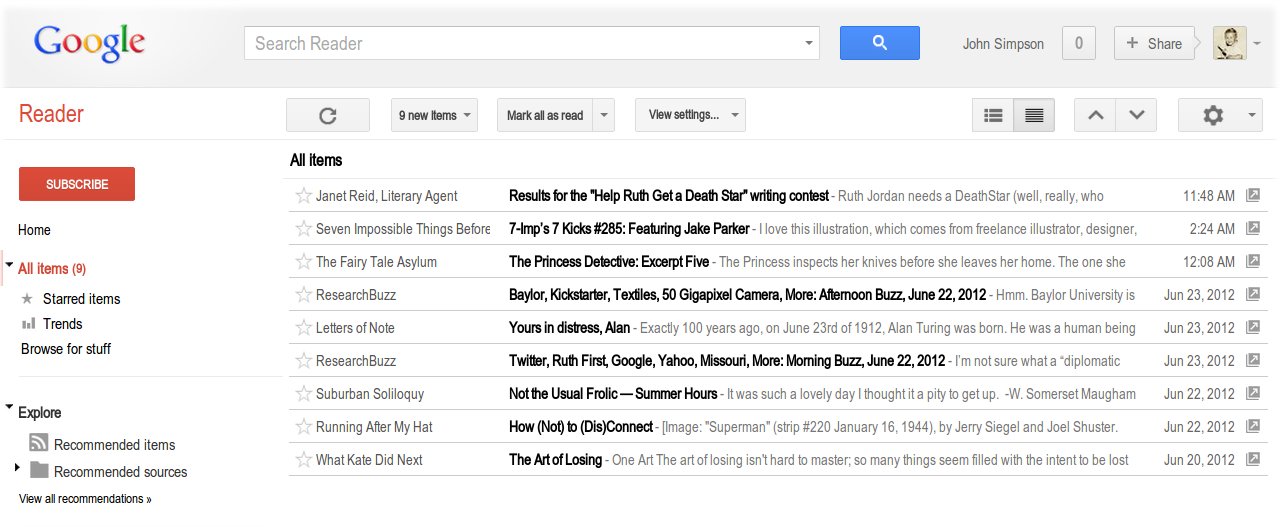Go to next item arrow
Viewport: 1280px width, 527px height.
(1136, 115)
